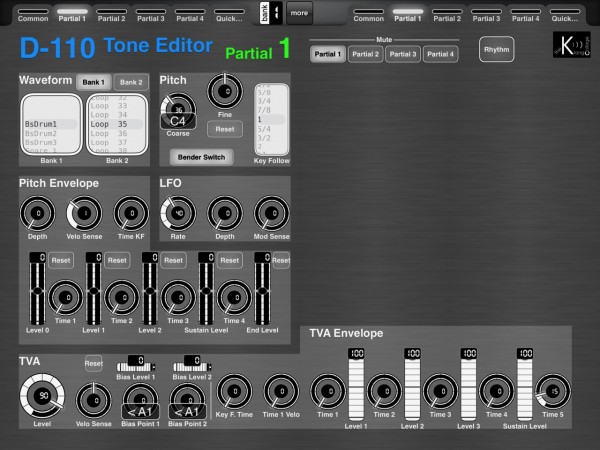Viewport: 600px width, 450px height.
Task: Click the K logo icon
Action: pyautogui.click(x=572, y=45)
